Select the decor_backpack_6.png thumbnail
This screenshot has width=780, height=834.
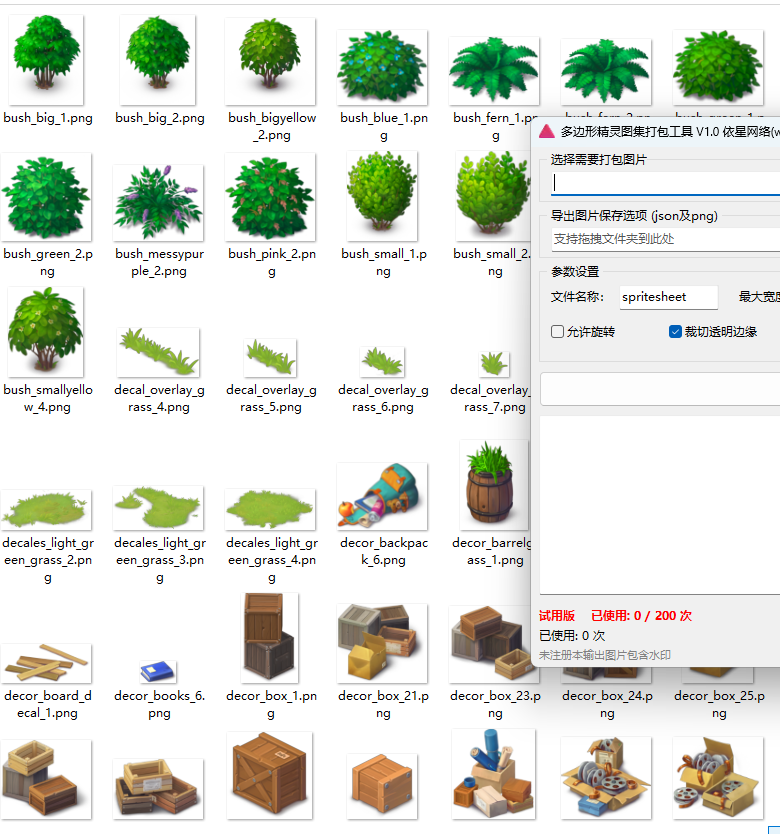(382, 496)
